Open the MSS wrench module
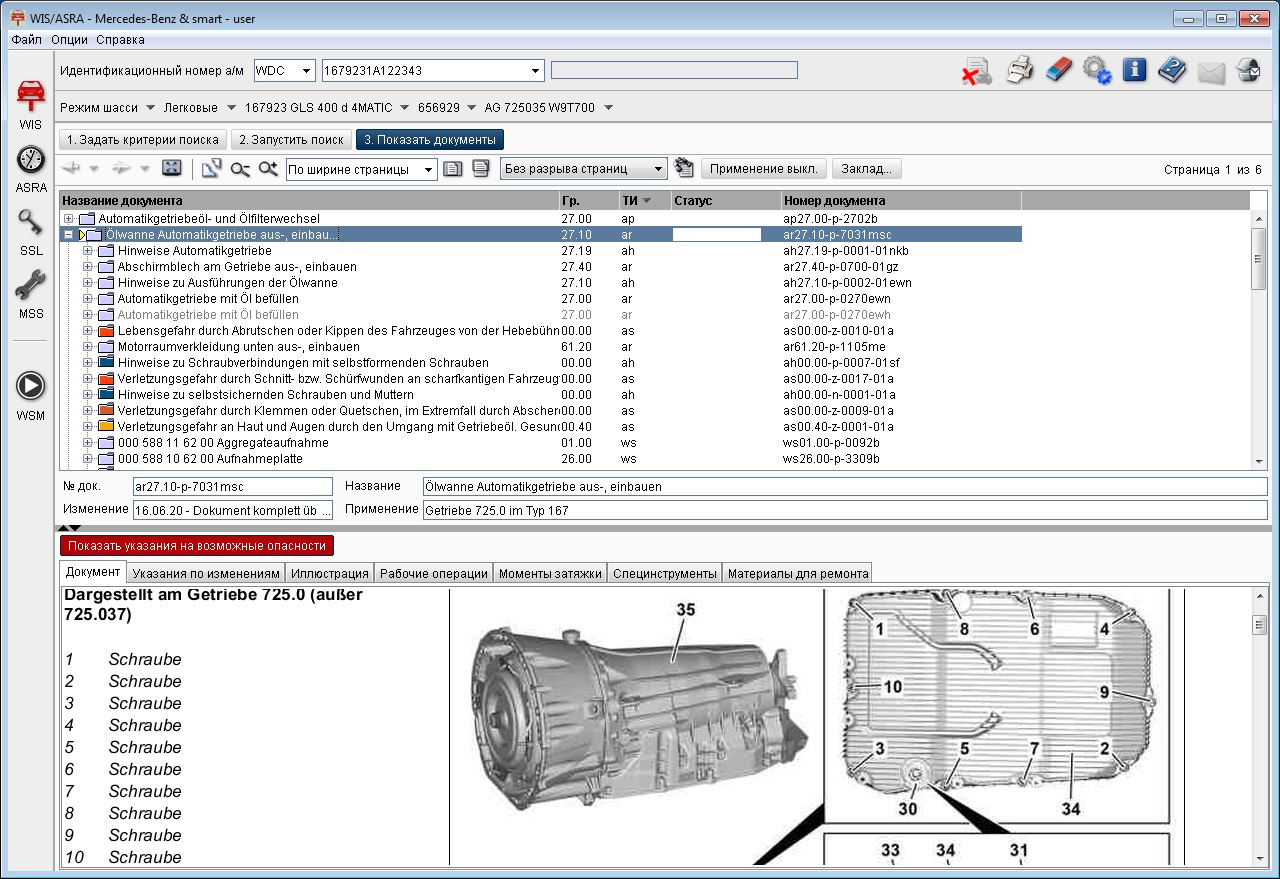Screen dimensions: 1280x879 coord(30,287)
